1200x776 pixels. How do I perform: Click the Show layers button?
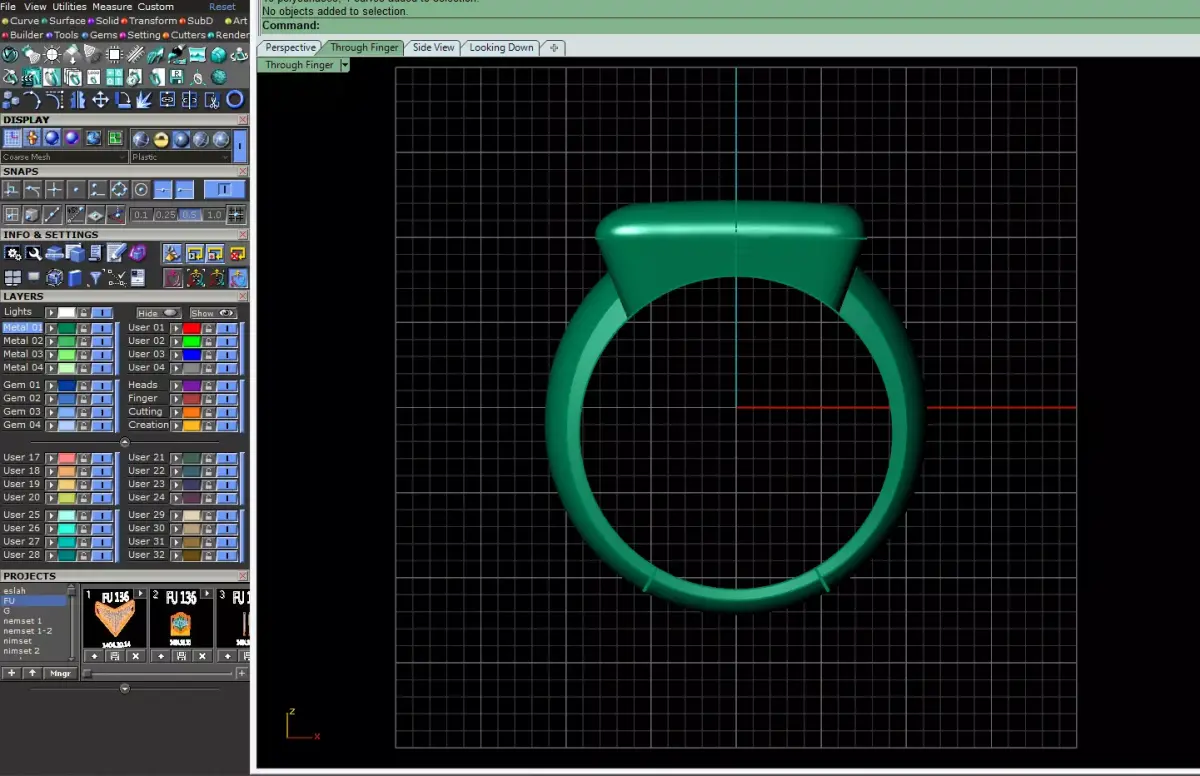214,313
